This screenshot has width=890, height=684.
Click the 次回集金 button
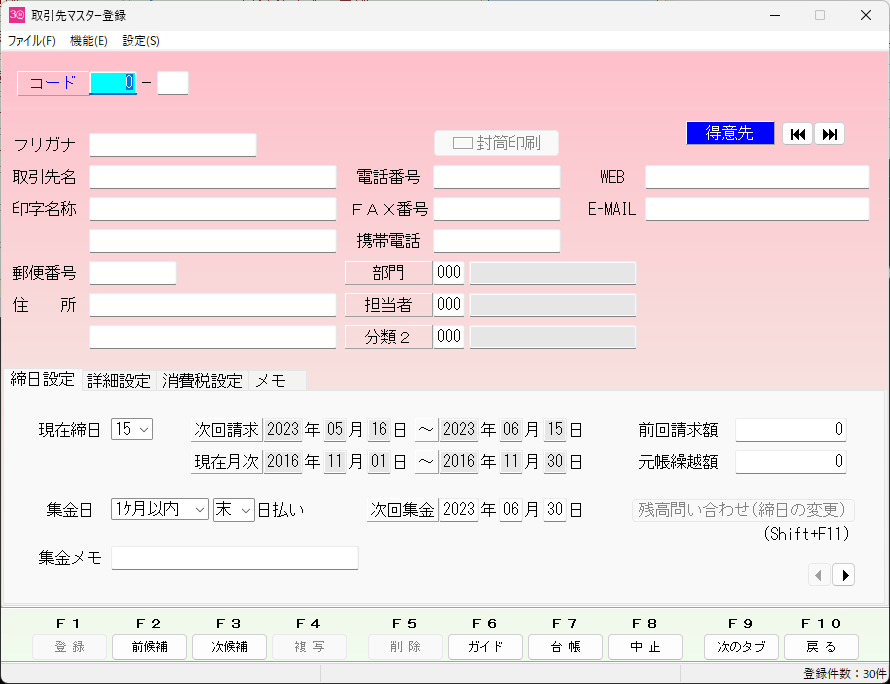pyautogui.click(x=402, y=510)
